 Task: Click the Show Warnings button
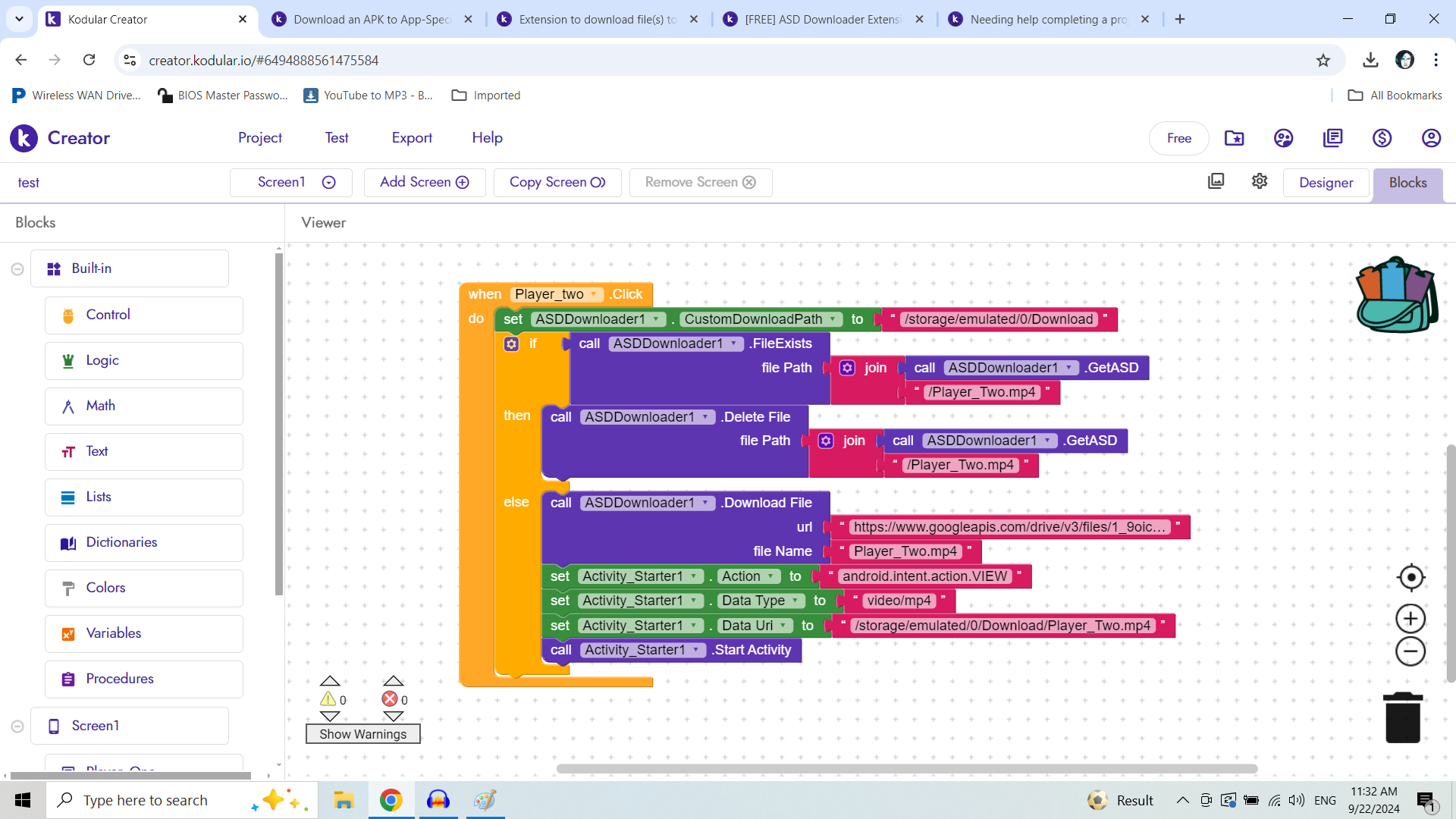point(362,733)
